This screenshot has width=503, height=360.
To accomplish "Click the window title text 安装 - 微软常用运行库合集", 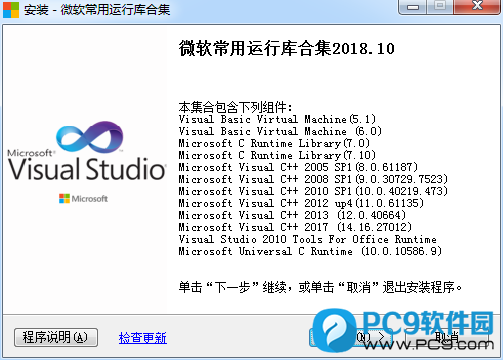I will [x=97, y=10].
